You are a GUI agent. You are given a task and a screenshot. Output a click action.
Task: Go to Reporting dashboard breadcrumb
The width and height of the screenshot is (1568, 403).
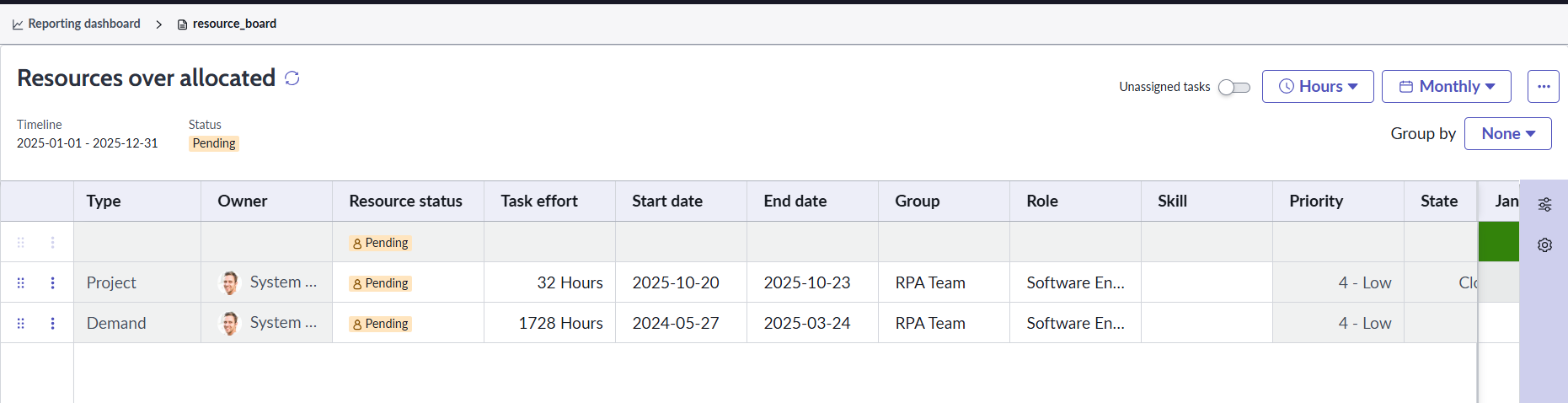pyautogui.click(x=83, y=24)
